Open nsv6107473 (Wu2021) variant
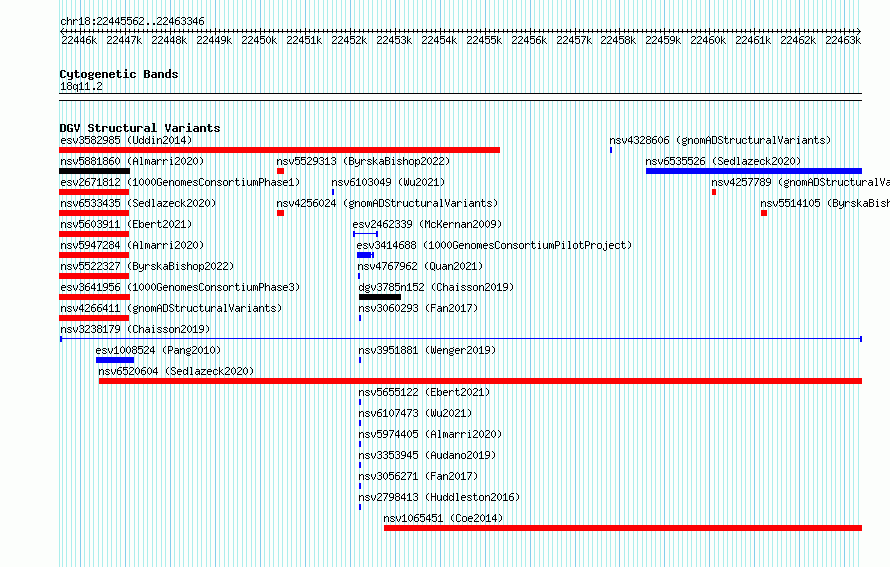Viewport: 890px width, 567px height. coord(415,413)
